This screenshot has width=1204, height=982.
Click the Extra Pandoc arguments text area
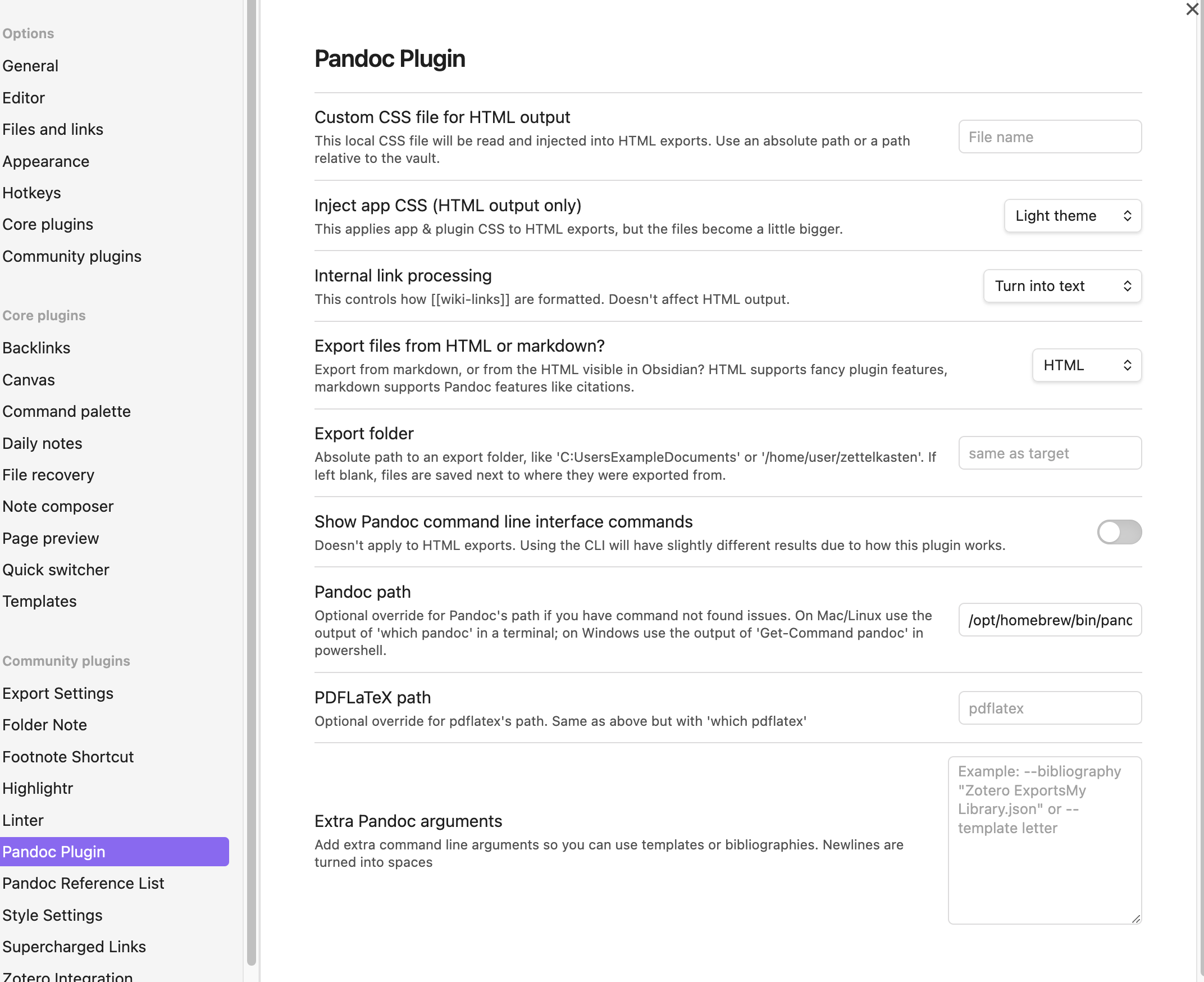[x=1045, y=840]
